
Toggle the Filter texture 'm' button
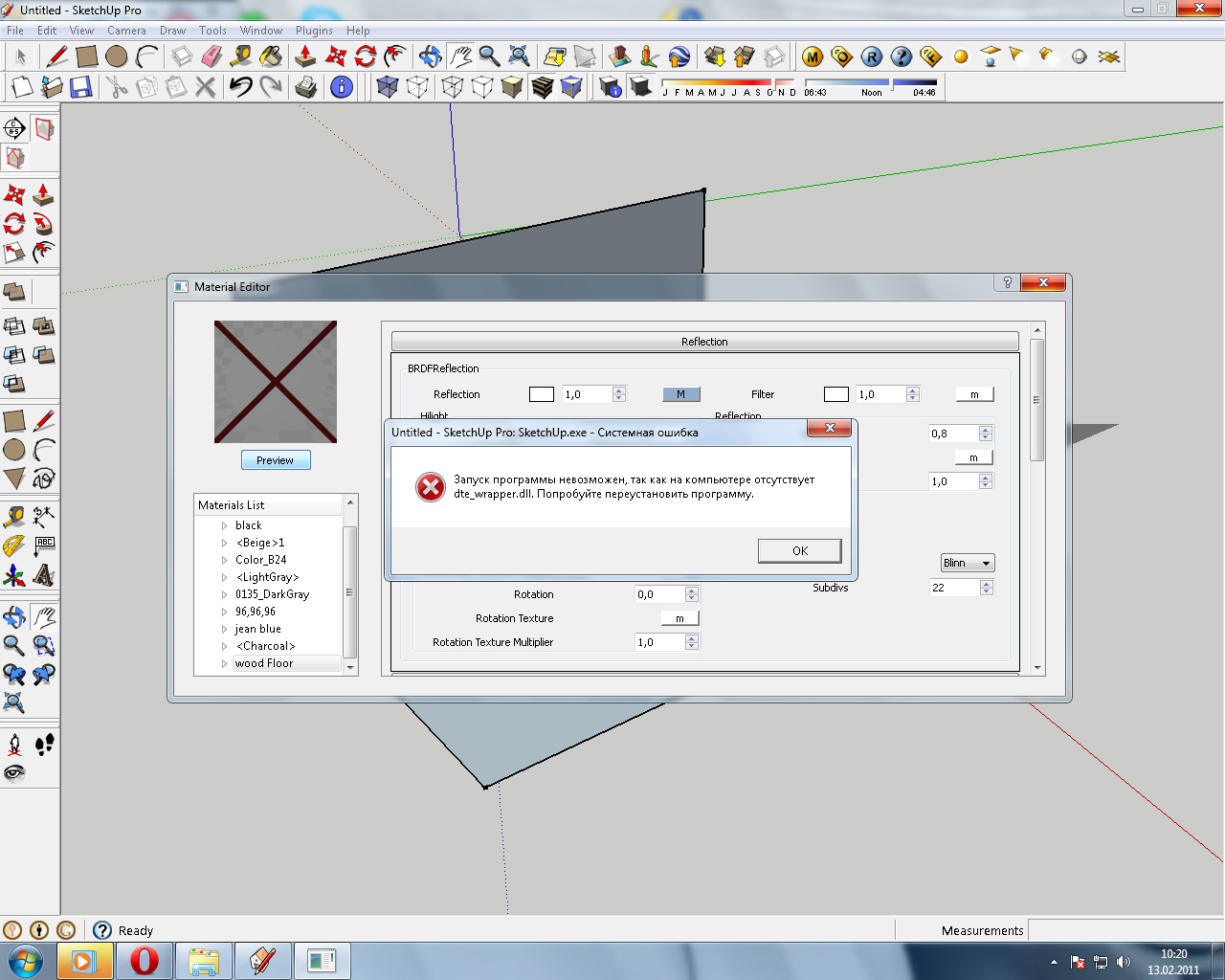click(974, 394)
